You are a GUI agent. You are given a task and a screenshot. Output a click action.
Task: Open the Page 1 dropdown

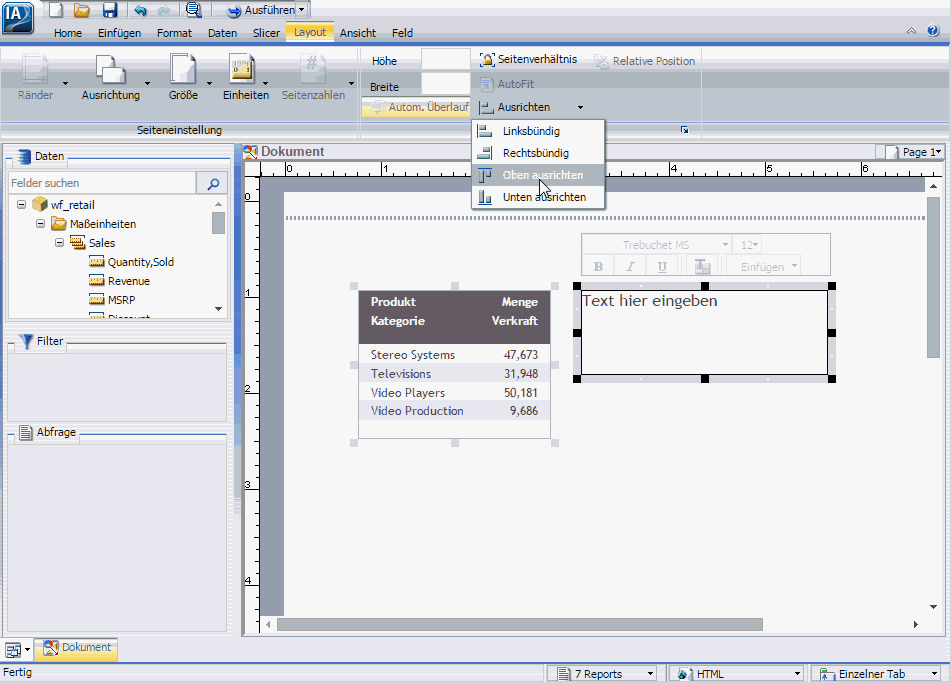point(915,152)
